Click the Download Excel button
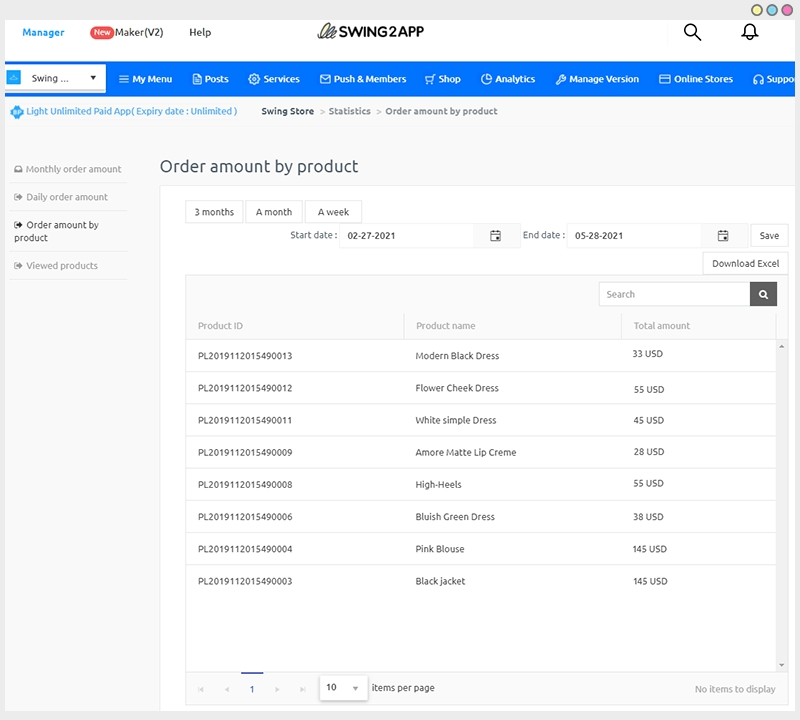 tap(745, 264)
